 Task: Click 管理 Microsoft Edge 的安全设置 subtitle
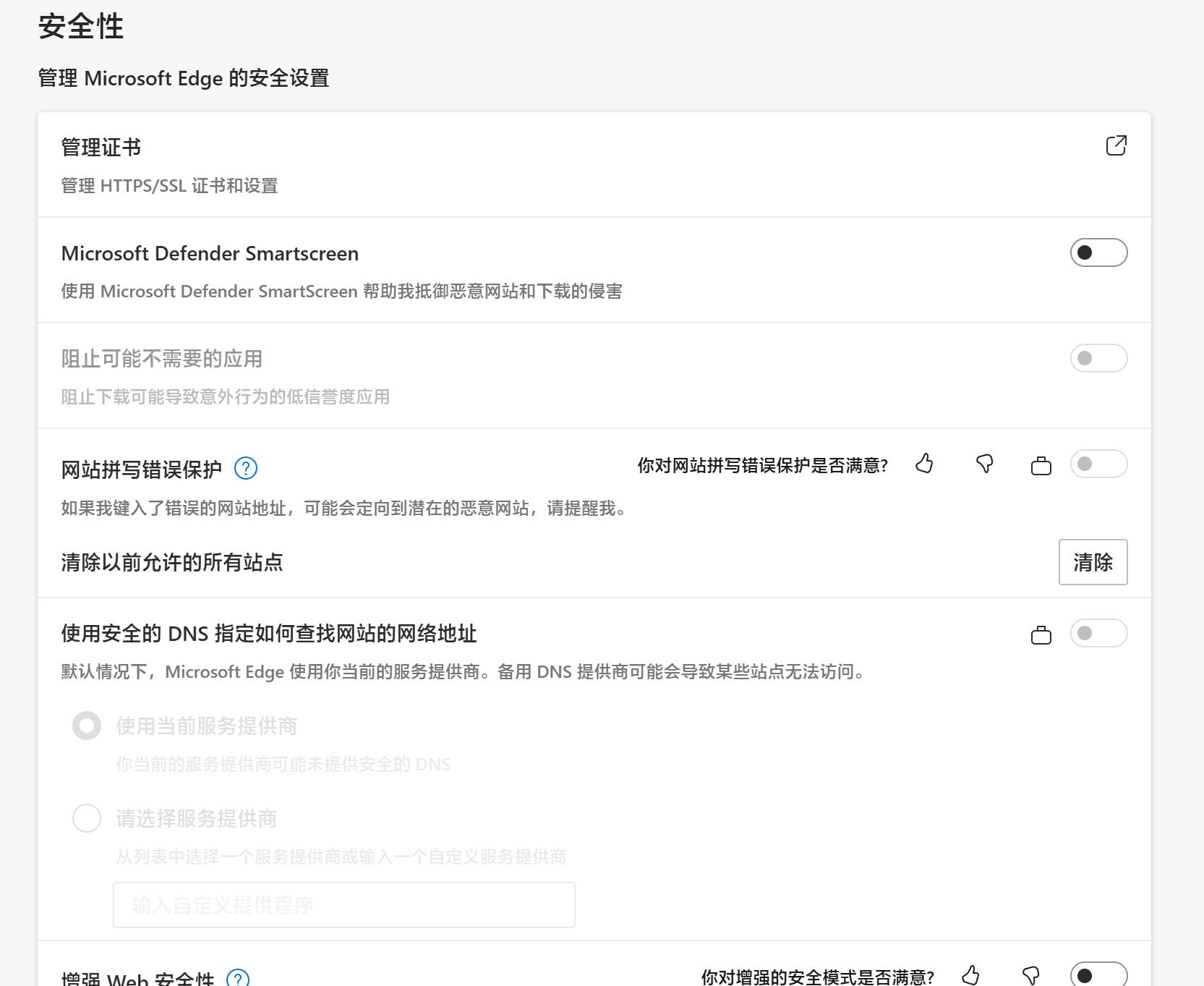[184, 78]
